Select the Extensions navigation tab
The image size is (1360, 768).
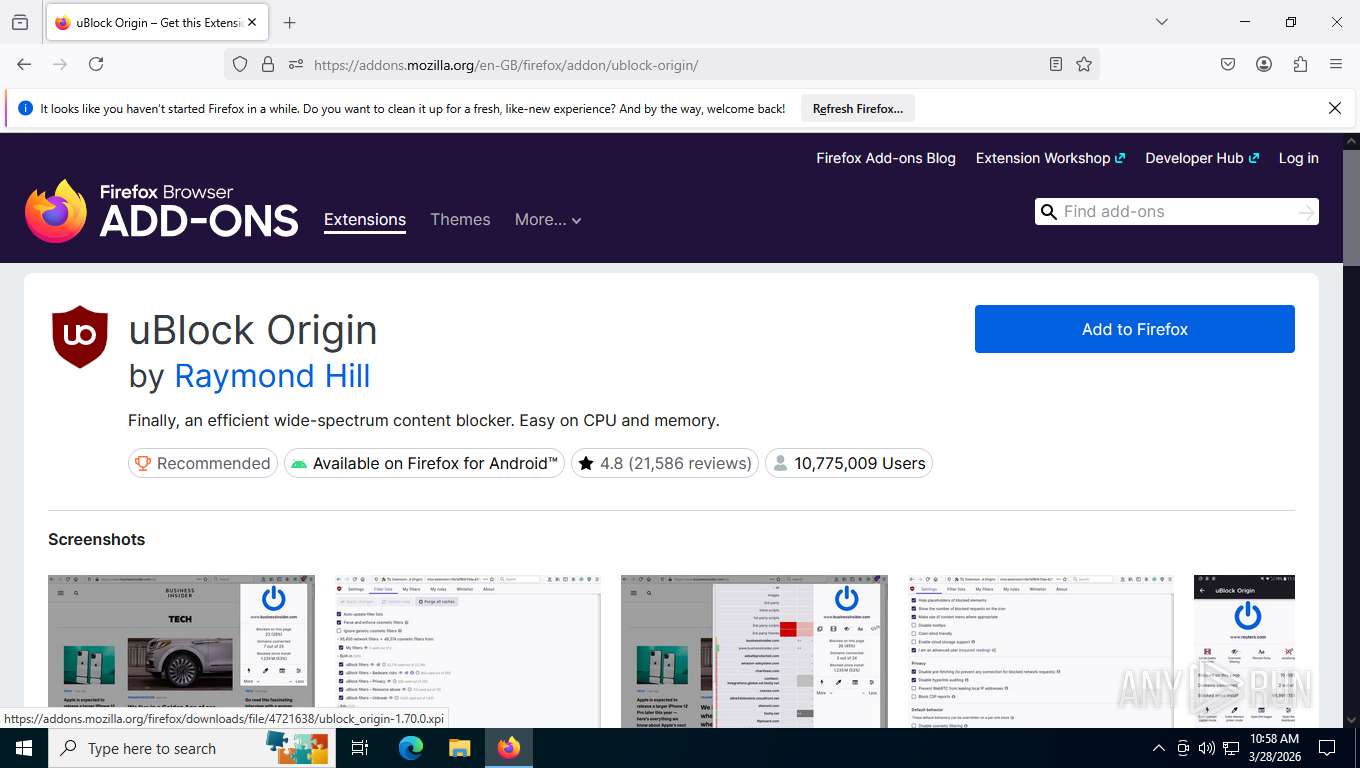click(x=365, y=220)
